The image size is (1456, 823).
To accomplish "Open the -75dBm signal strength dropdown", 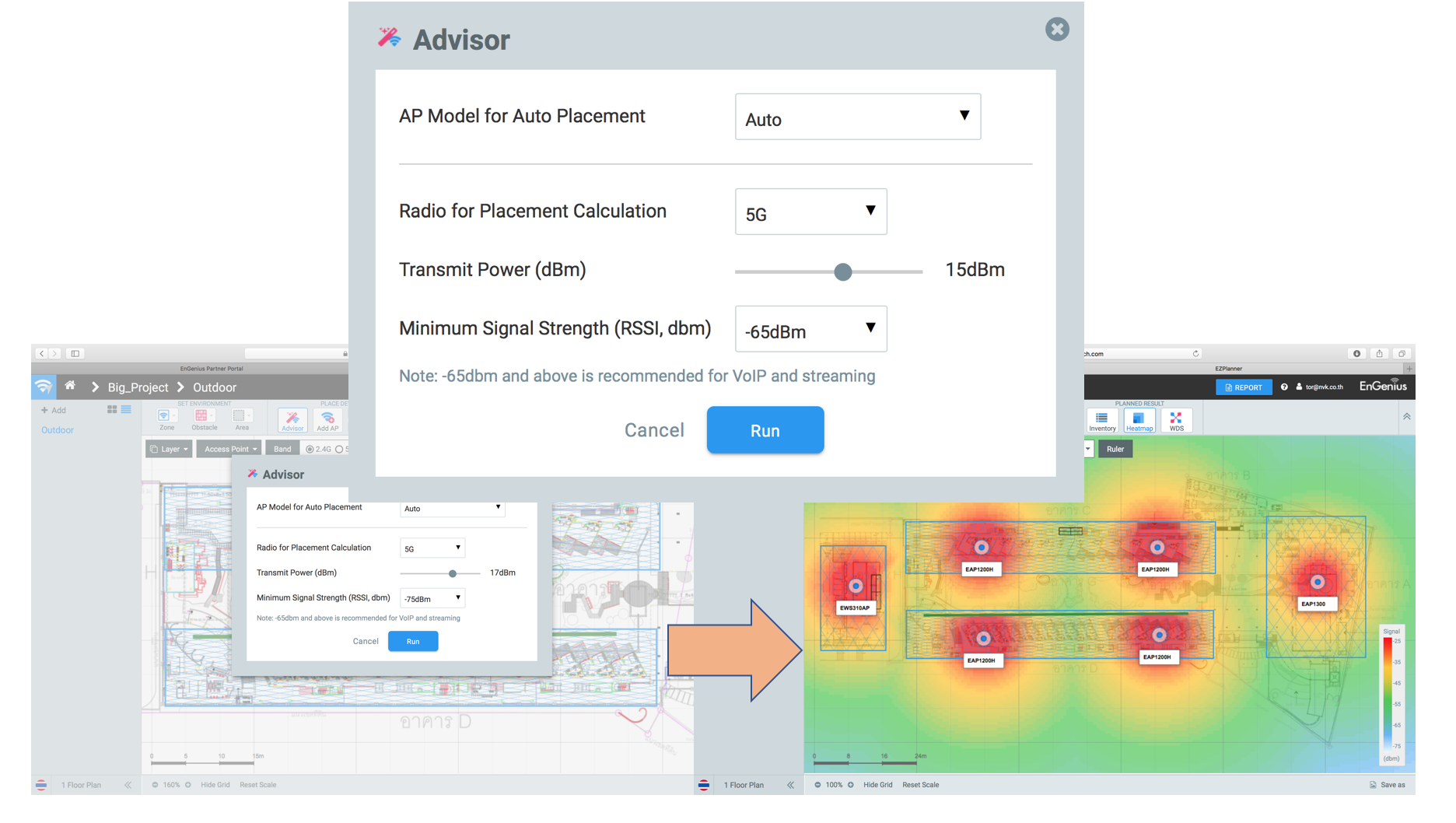I will (432, 598).
